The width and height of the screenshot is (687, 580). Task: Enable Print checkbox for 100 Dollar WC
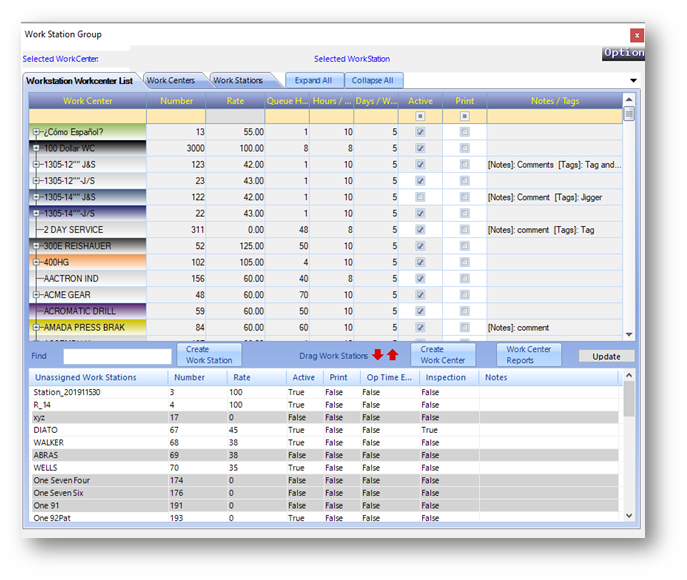pyautogui.click(x=464, y=148)
